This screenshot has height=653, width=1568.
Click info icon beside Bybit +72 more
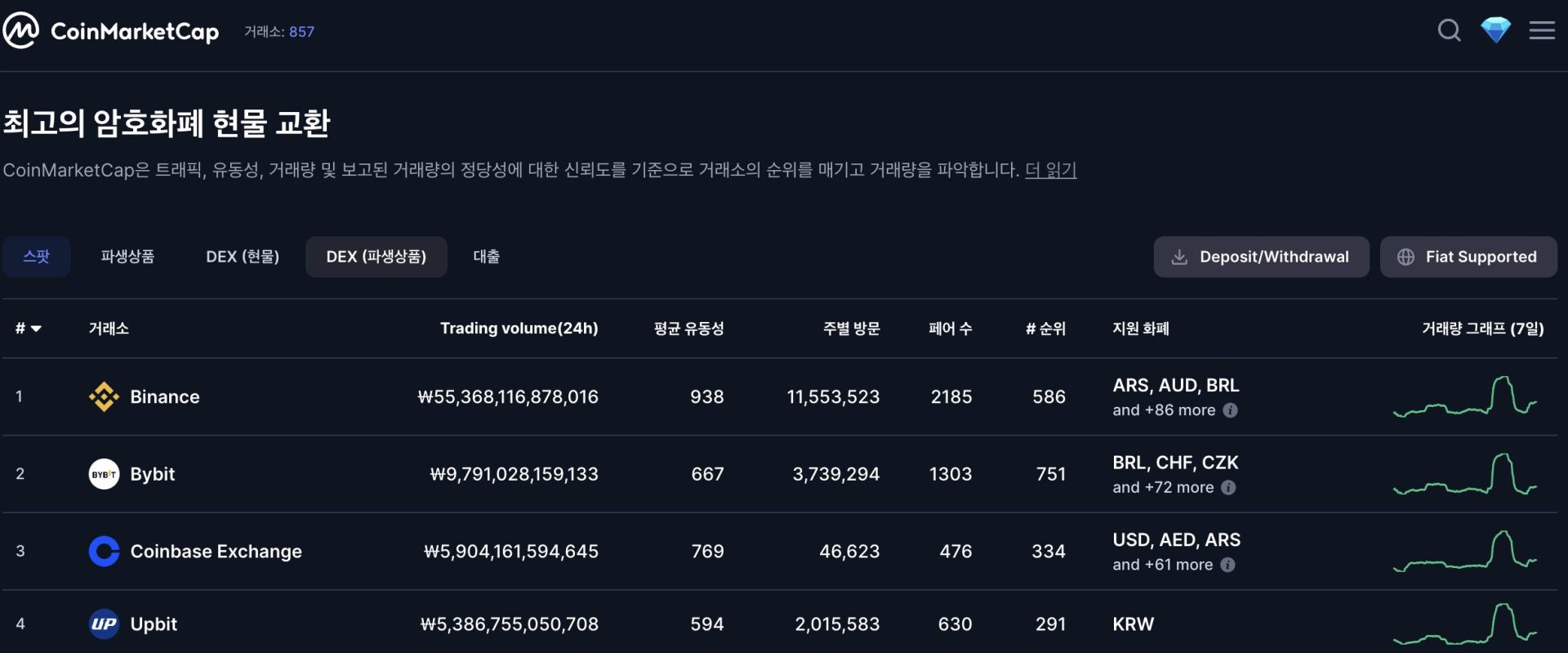point(1228,488)
